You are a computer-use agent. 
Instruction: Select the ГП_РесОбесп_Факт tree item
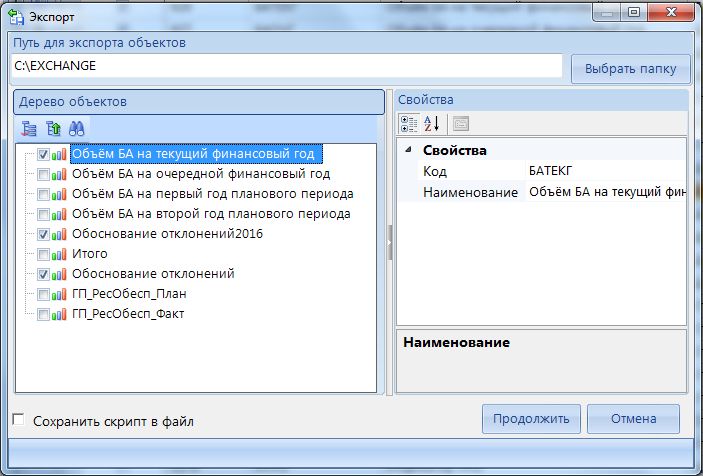pos(128,313)
